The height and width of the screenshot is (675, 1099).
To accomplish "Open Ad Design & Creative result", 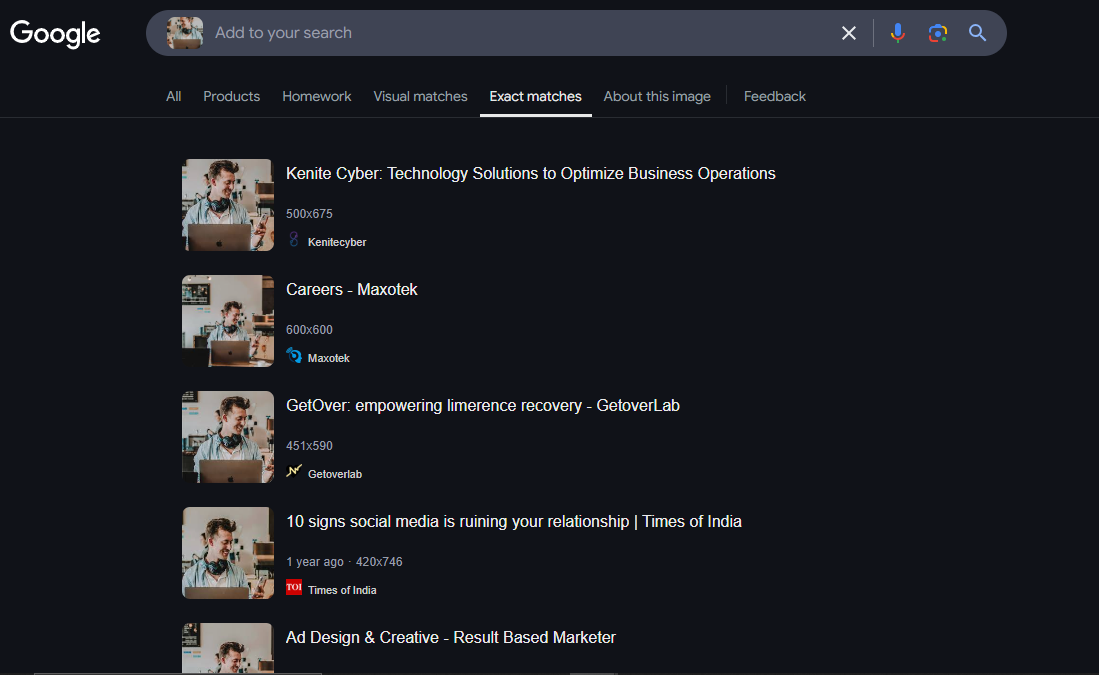I will (x=451, y=637).
